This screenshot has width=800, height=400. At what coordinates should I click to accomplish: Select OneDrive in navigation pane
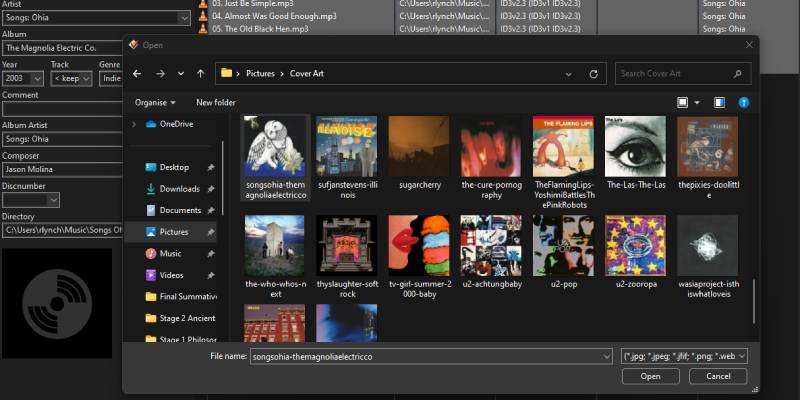[x=169, y=124]
